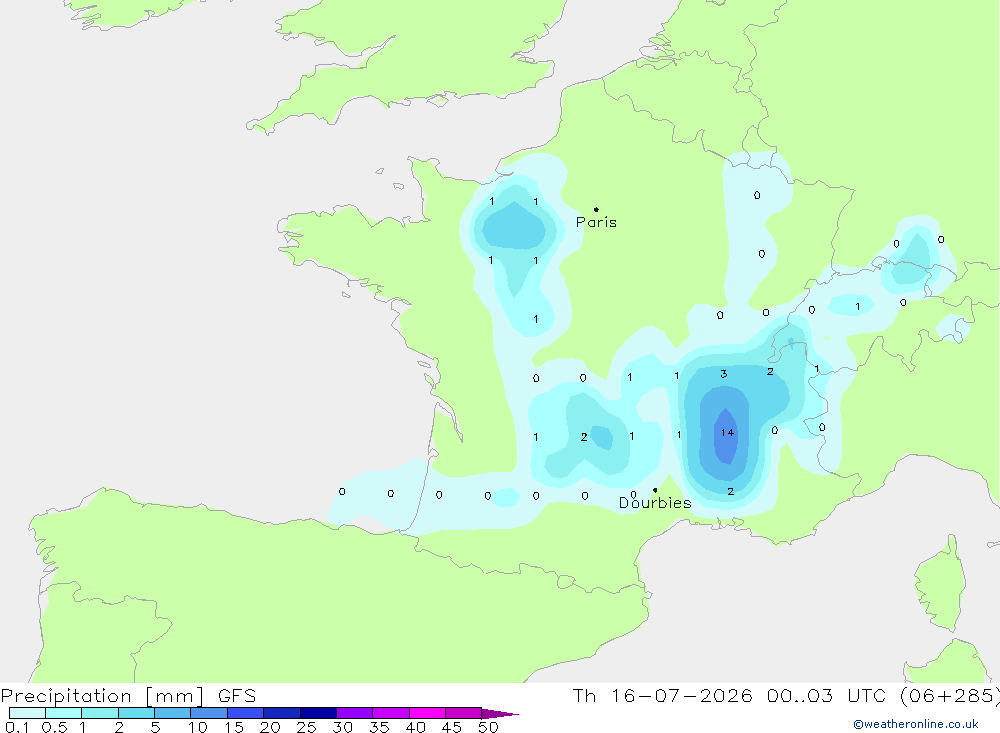
Task: Select the Paris city label
Action: 596,222
